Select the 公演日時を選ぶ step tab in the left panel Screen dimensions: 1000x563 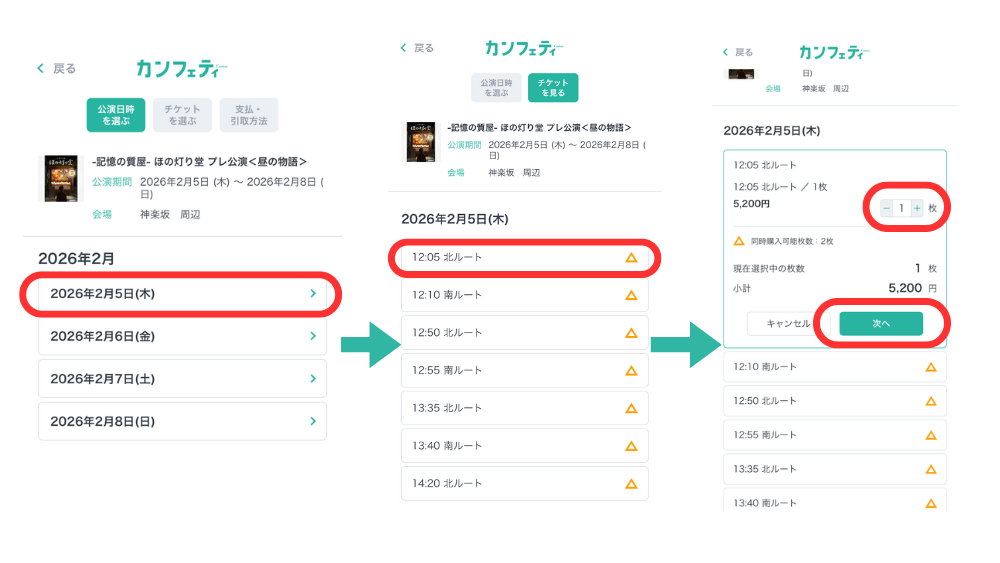click(x=116, y=115)
